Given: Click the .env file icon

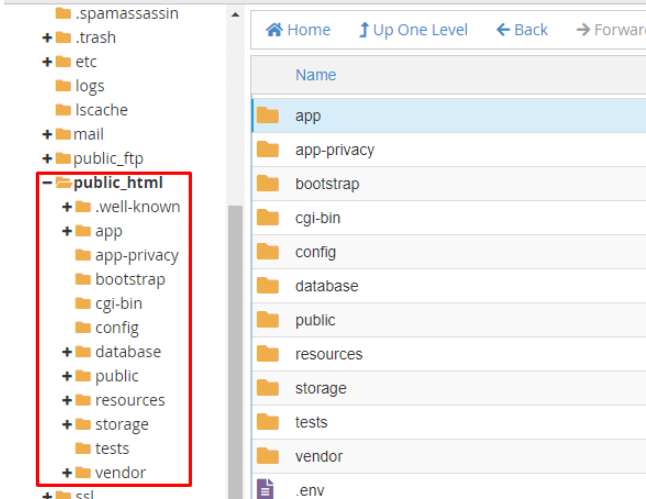Looking at the screenshot, I should click(x=267, y=489).
